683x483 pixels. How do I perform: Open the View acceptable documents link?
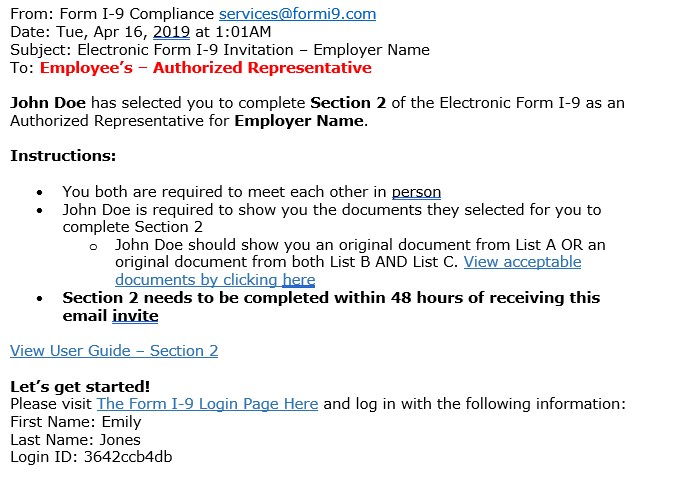522,262
